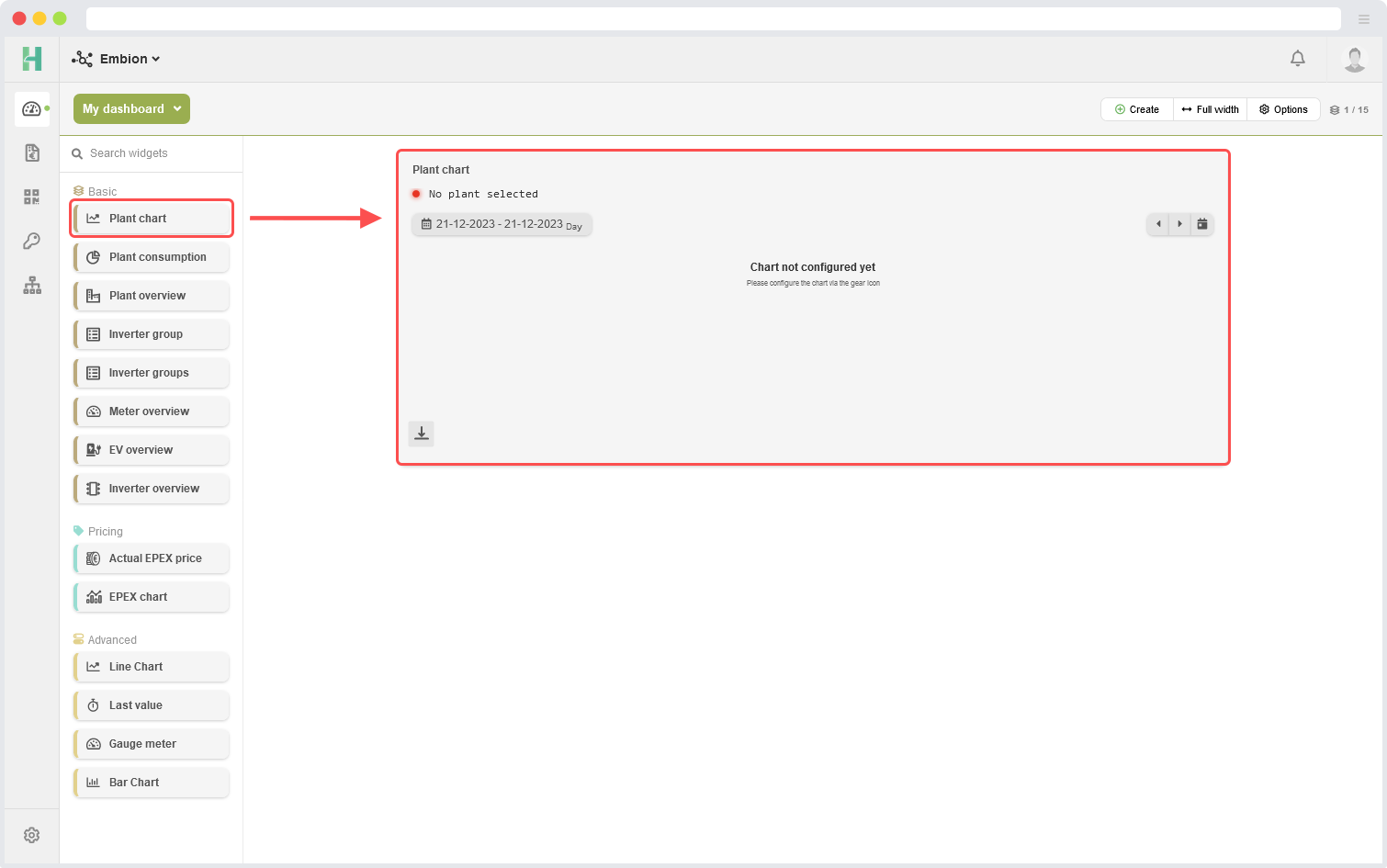Open the calendar picker in chart
The width and height of the screenshot is (1387, 868).
tap(1202, 224)
